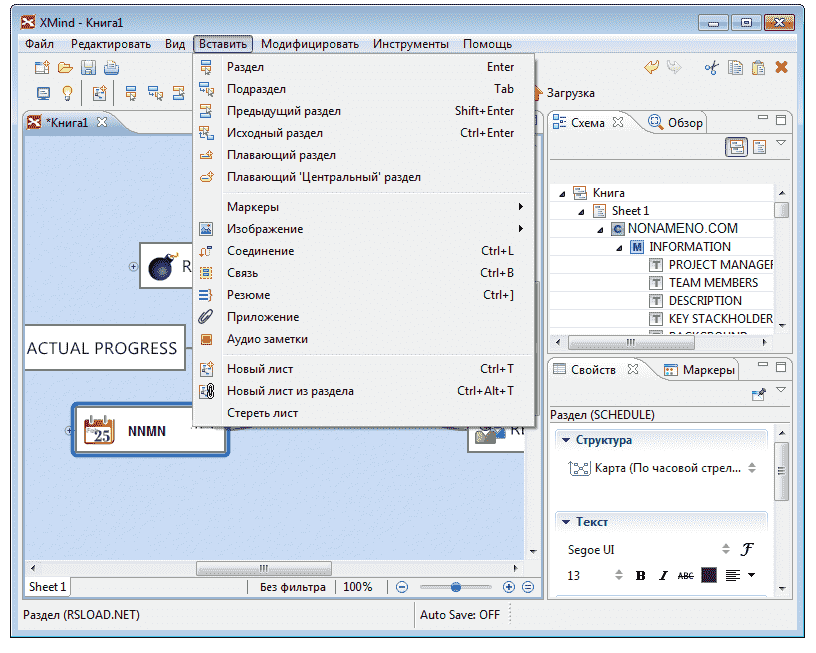Click the orange Undo arrow icon
The width and height of the screenshot is (816, 653).
pos(651,68)
